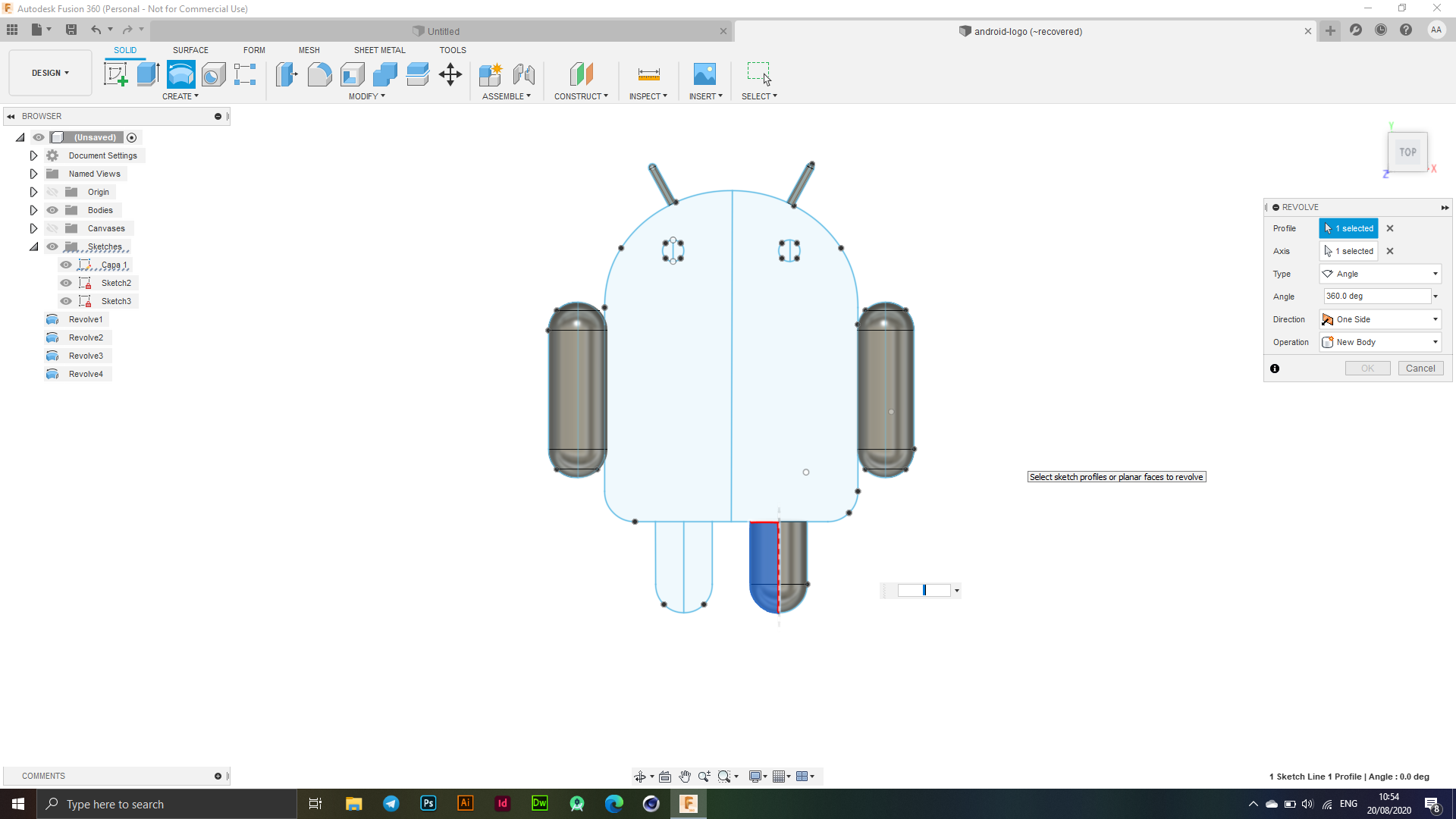Click the Undo arrow

click(96, 30)
